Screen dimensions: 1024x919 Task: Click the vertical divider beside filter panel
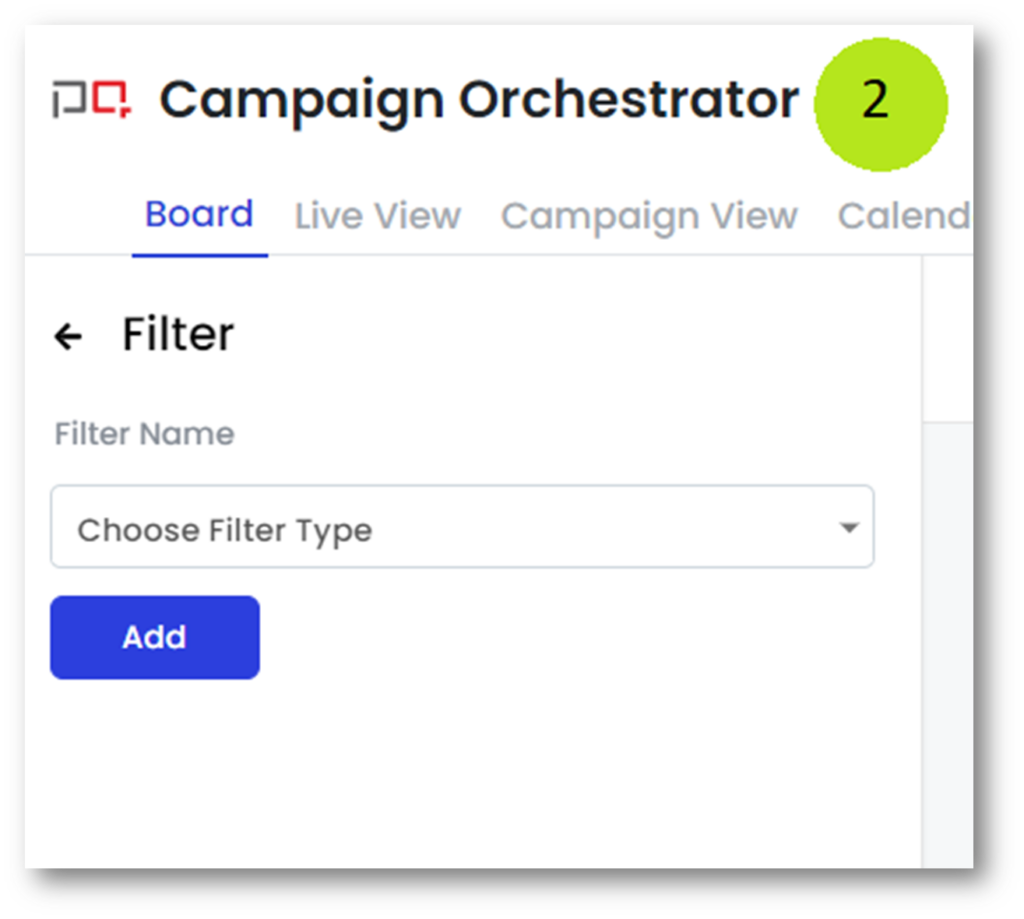(922, 560)
